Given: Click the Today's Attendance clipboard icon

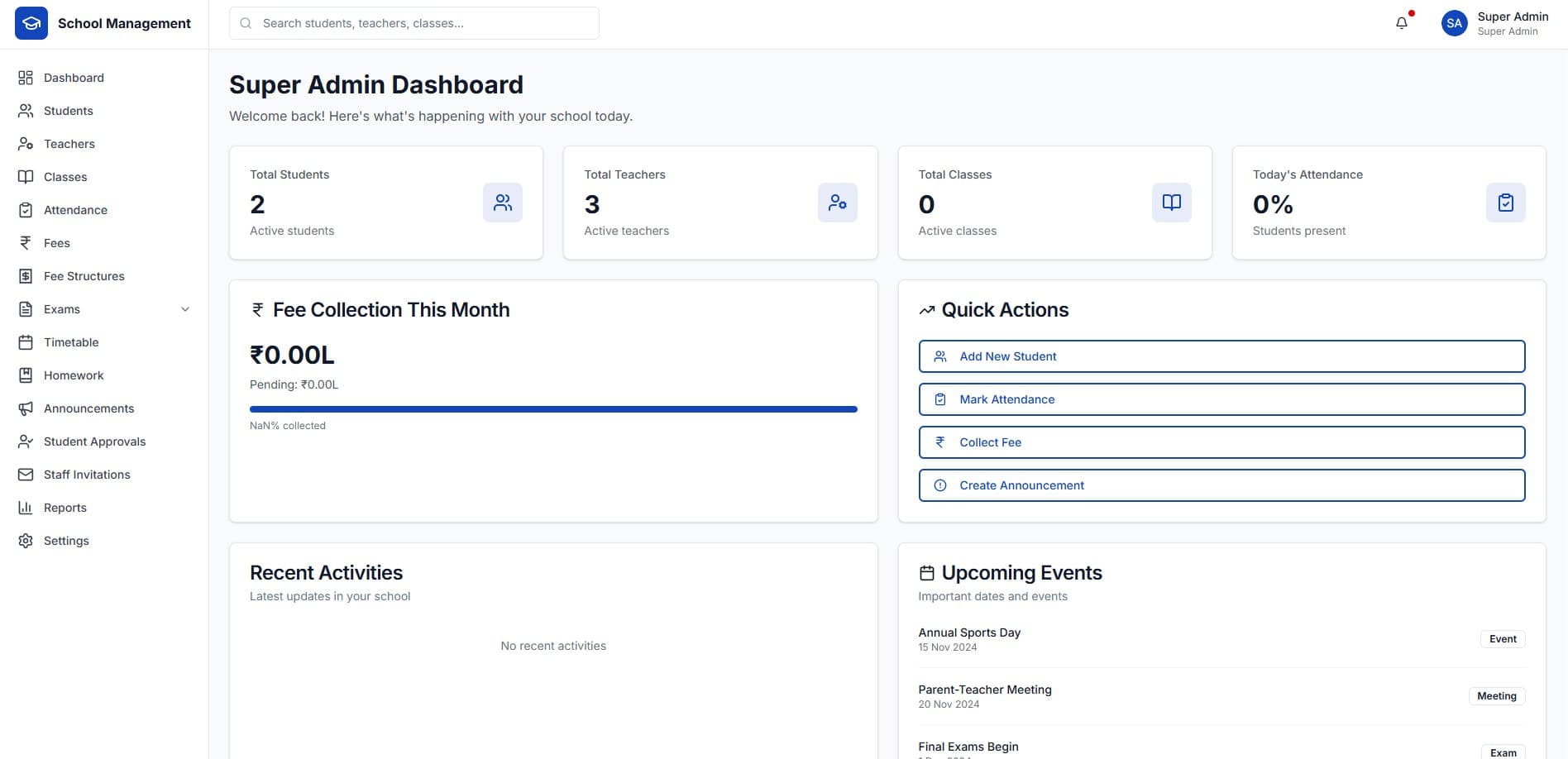Looking at the screenshot, I should (x=1506, y=202).
